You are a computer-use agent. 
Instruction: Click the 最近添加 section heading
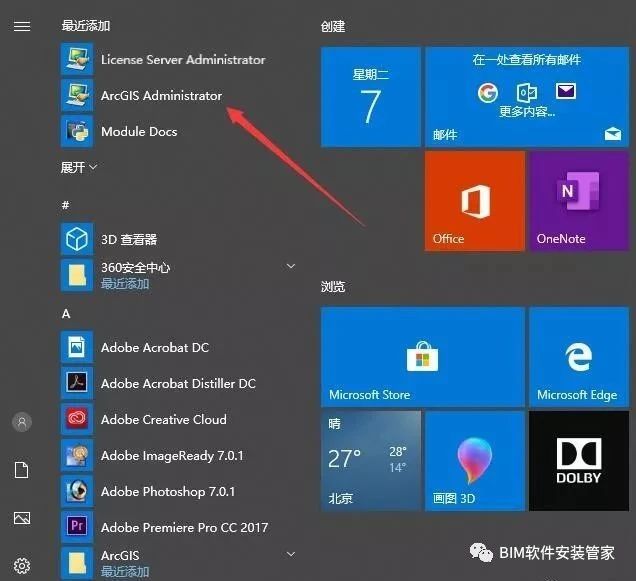86,26
